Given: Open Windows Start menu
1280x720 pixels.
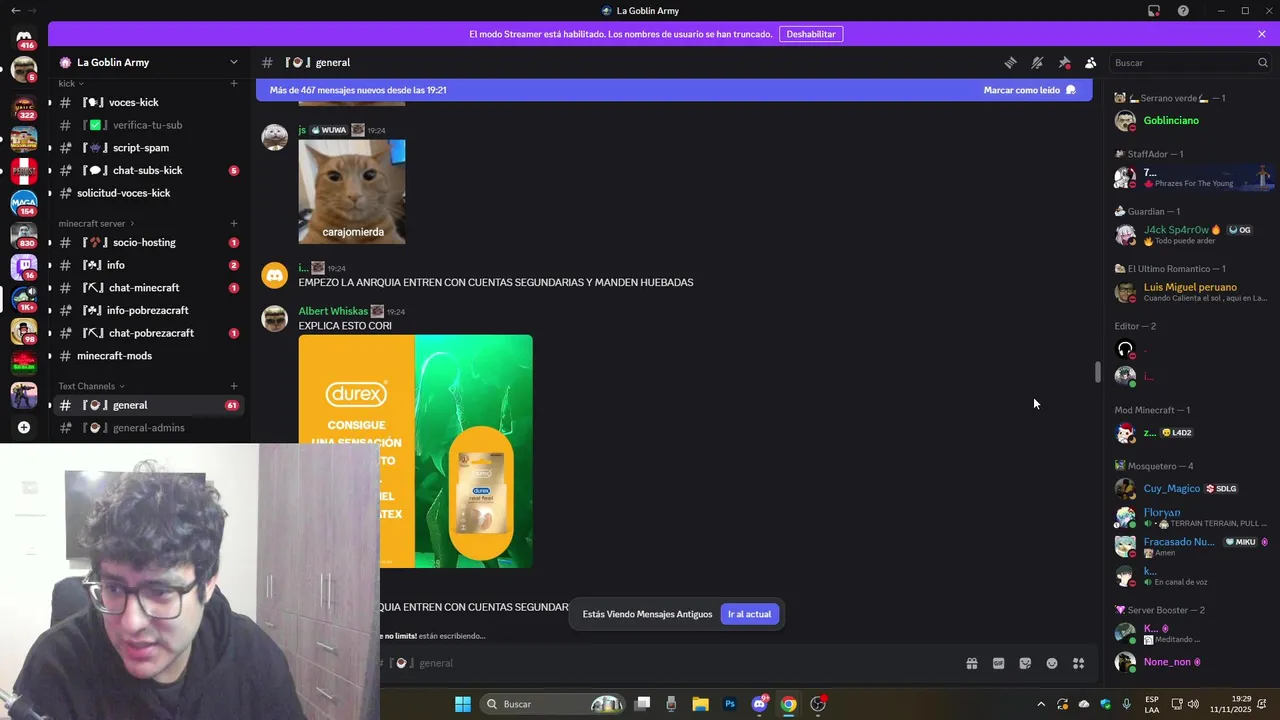Looking at the screenshot, I should click(463, 704).
